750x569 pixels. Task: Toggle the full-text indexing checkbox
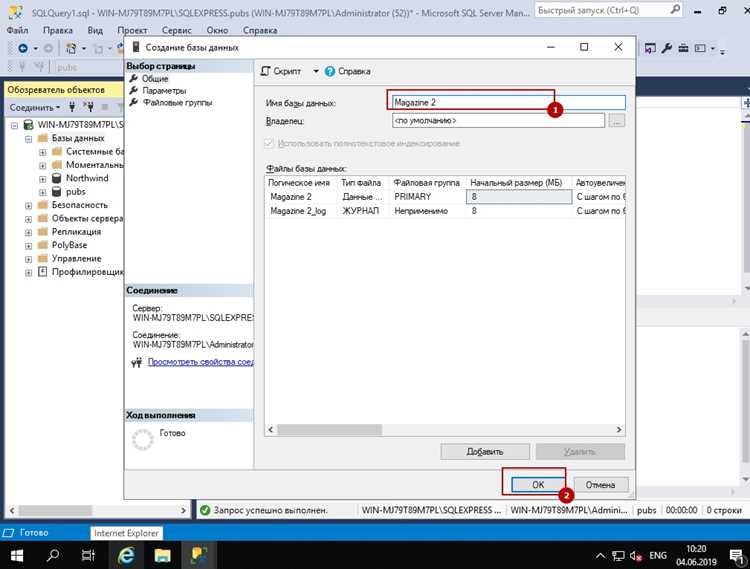point(269,143)
